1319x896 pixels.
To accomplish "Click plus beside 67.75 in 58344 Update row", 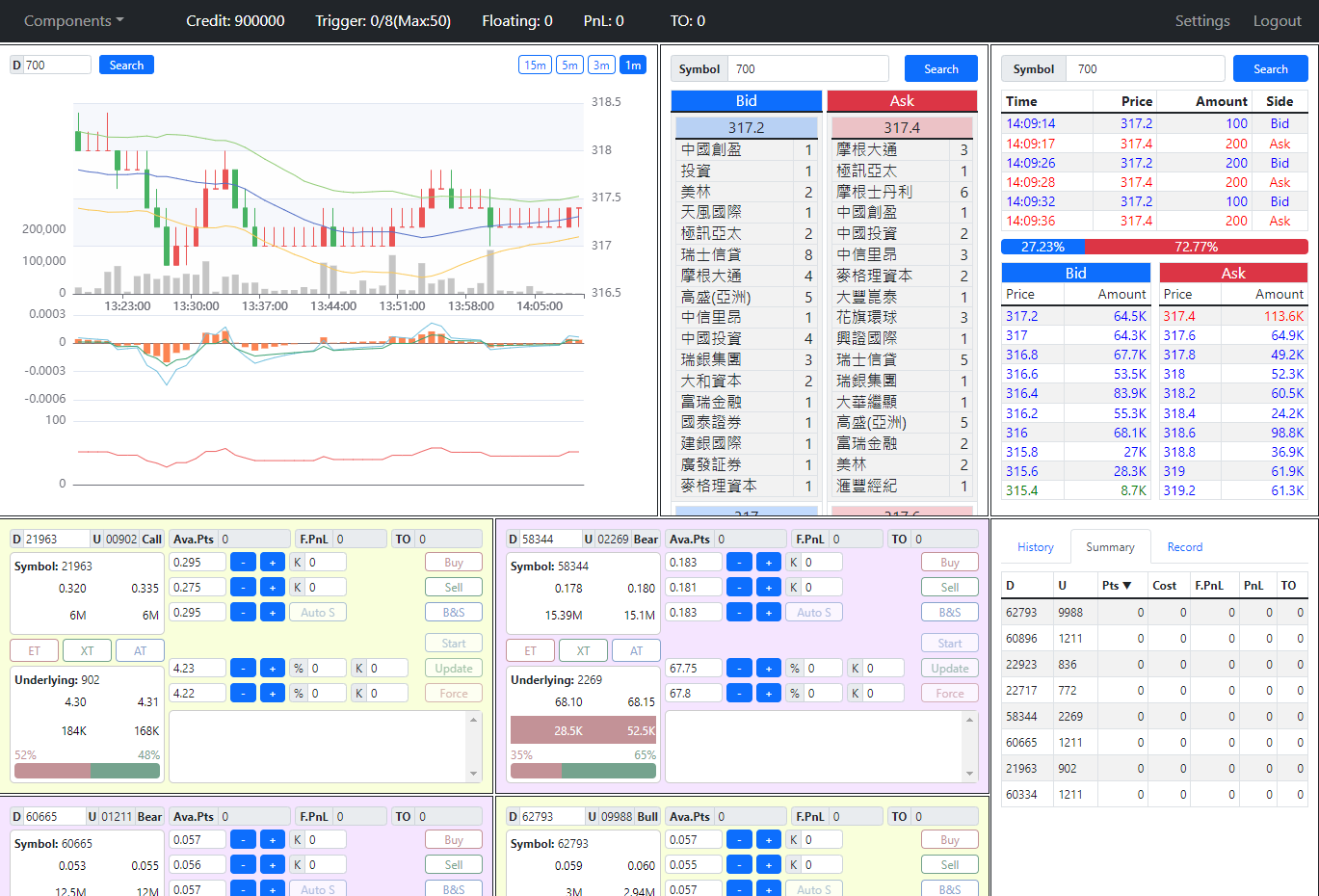I will click(769, 669).
